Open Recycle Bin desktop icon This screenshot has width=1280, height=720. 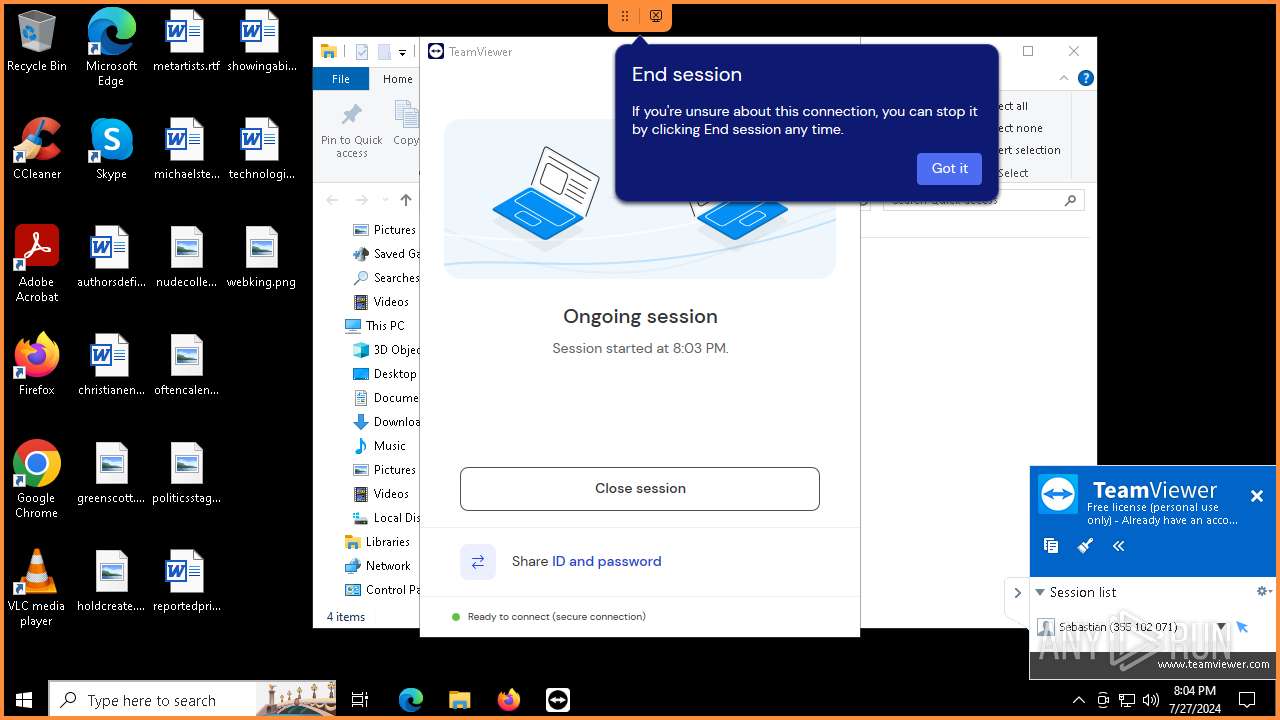click(x=37, y=41)
